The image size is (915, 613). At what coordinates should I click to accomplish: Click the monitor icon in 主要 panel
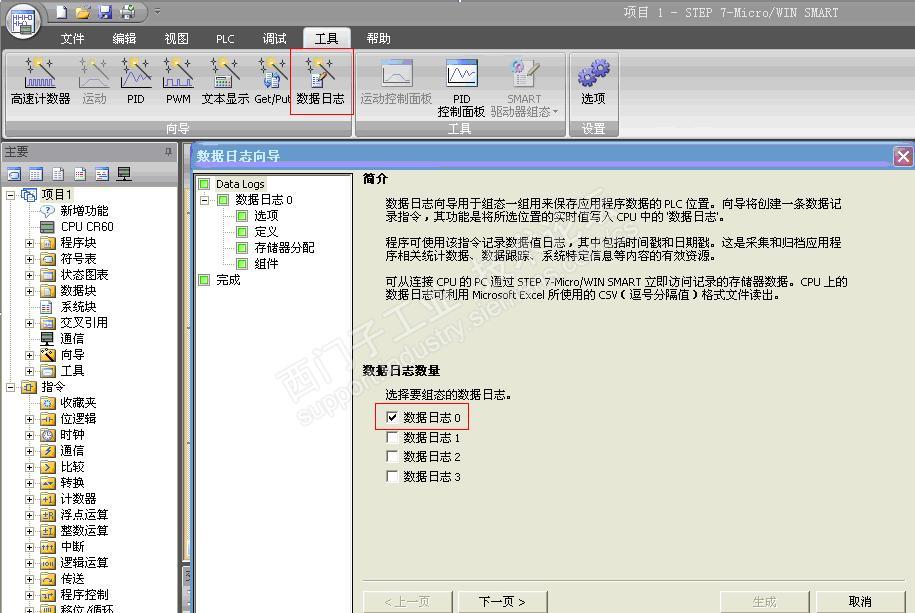click(x=124, y=173)
